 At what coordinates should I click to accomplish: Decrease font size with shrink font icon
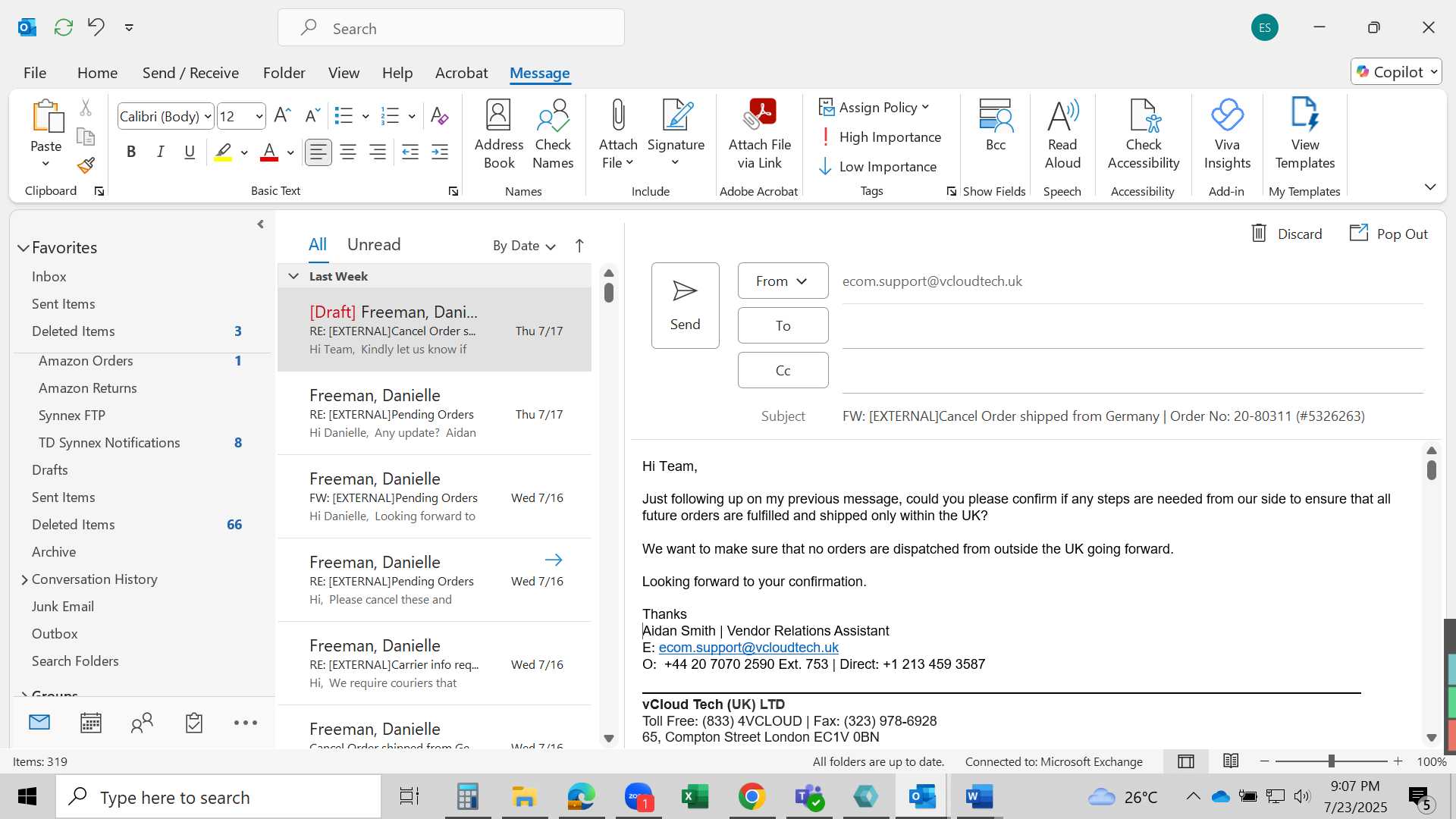point(312,115)
